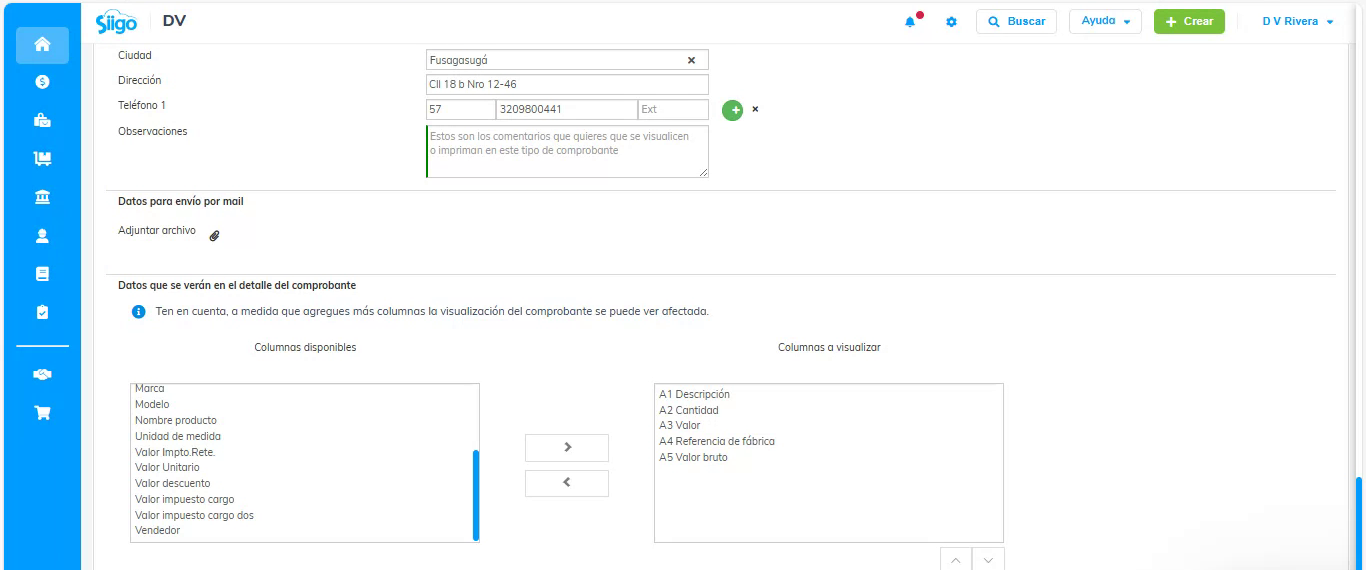Click the page vertical scrollbar
This screenshot has width=1366, height=570.
click(x=1359, y=523)
